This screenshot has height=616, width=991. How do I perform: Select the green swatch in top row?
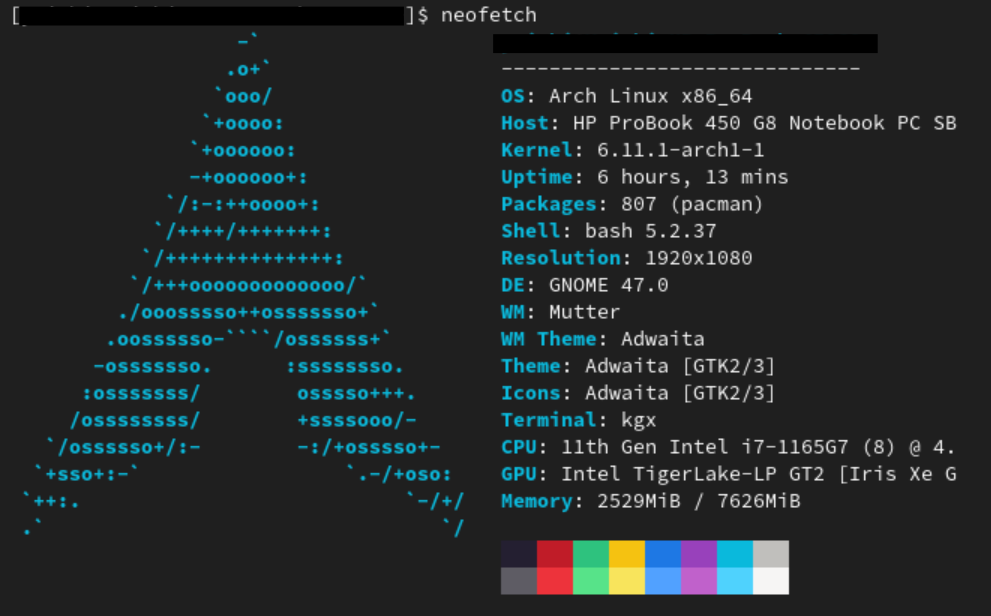click(x=590, y=554)
